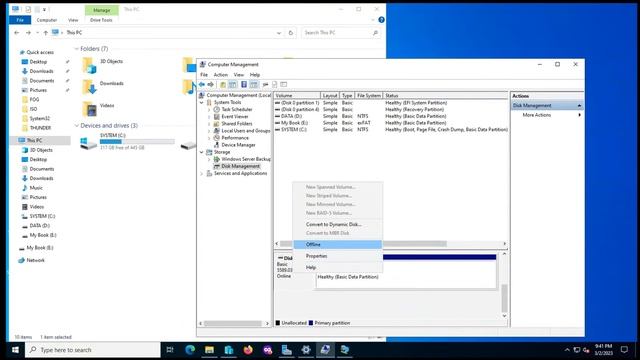Open the FOG folder in Quick access
This screenshot has width=640, height=360.
(34, 100)
